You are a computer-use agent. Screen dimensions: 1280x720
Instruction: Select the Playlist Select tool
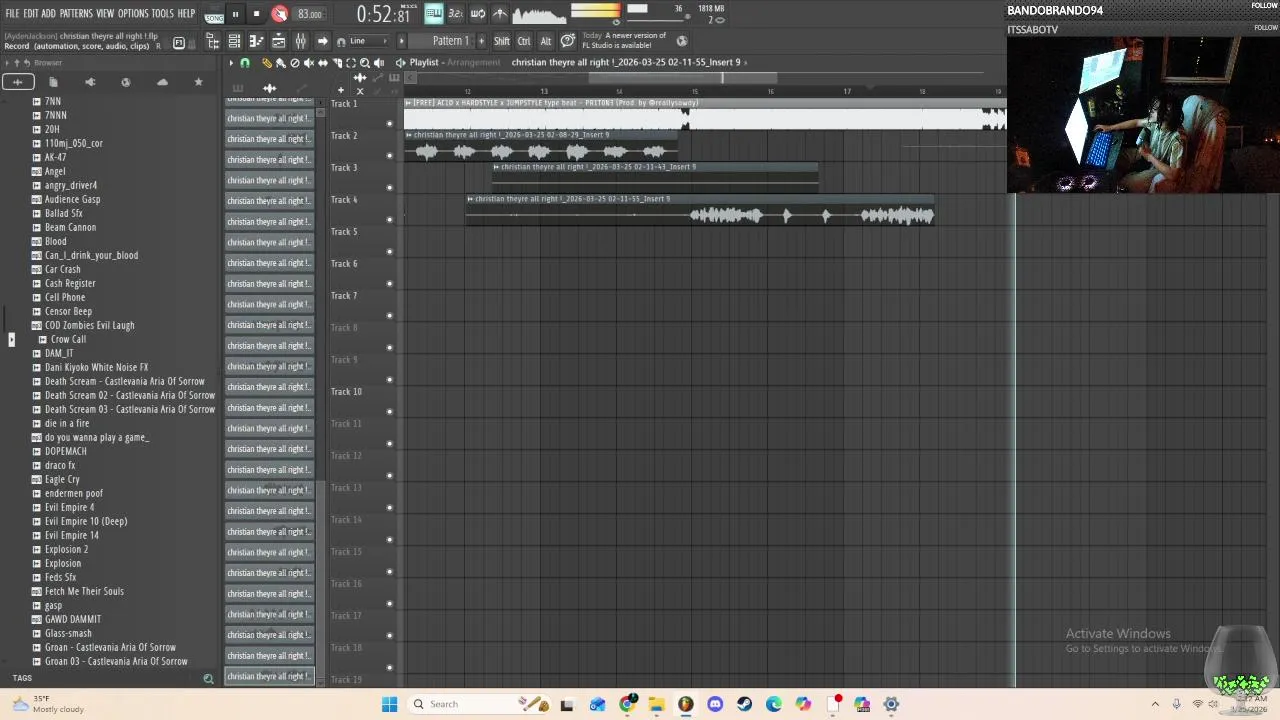coord(350,63)
